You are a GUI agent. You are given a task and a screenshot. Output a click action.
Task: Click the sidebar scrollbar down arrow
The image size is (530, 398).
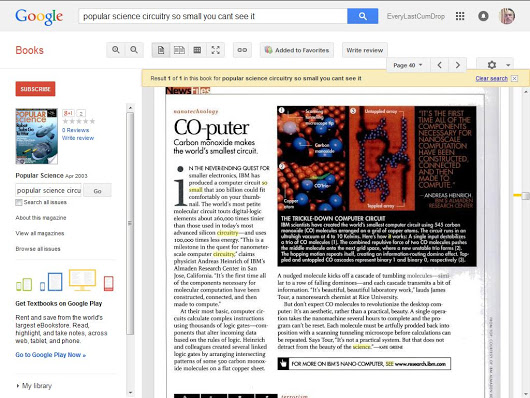tap(130, 393)
